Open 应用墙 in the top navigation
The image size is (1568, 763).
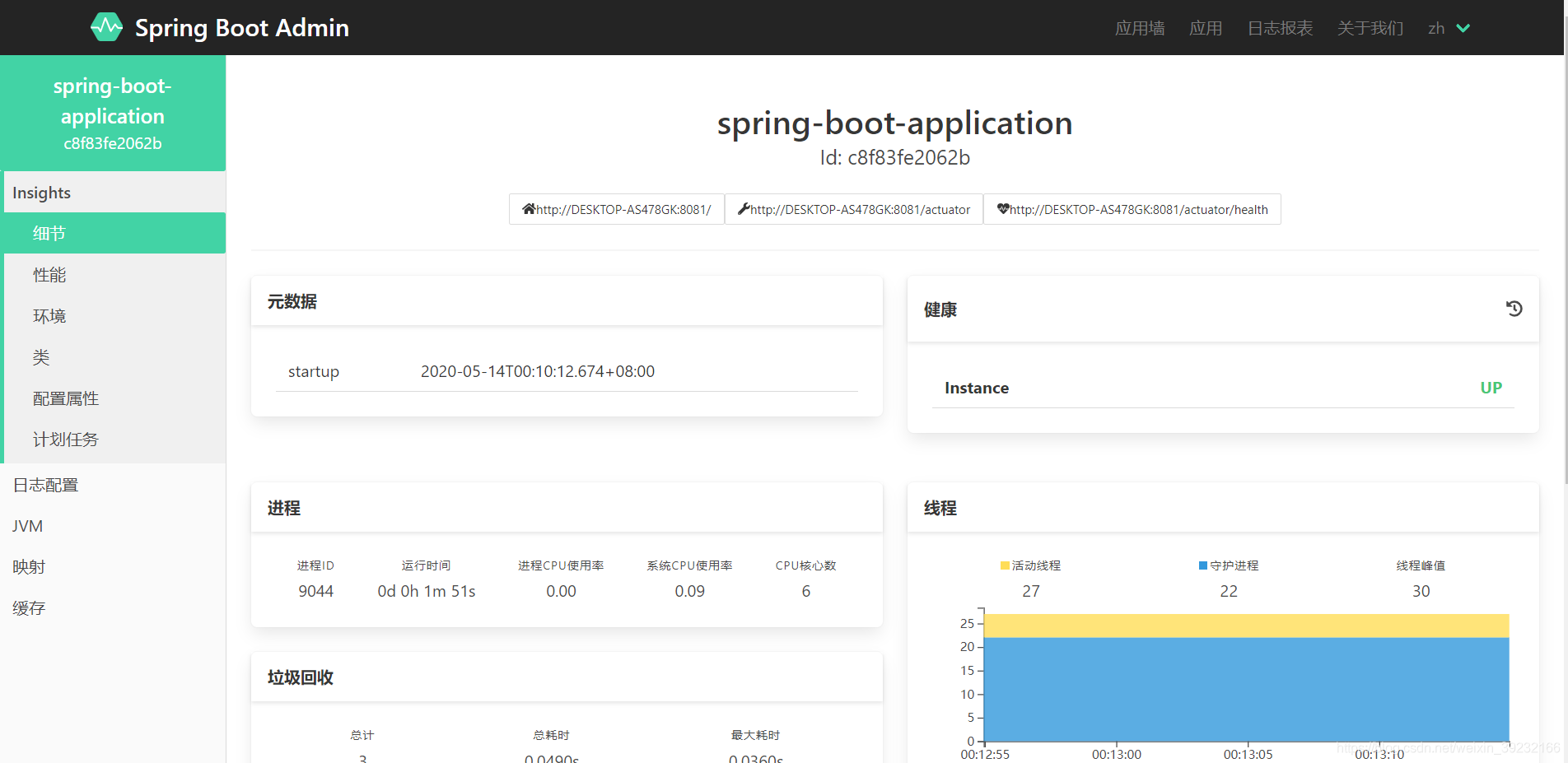coord(1140,28)
